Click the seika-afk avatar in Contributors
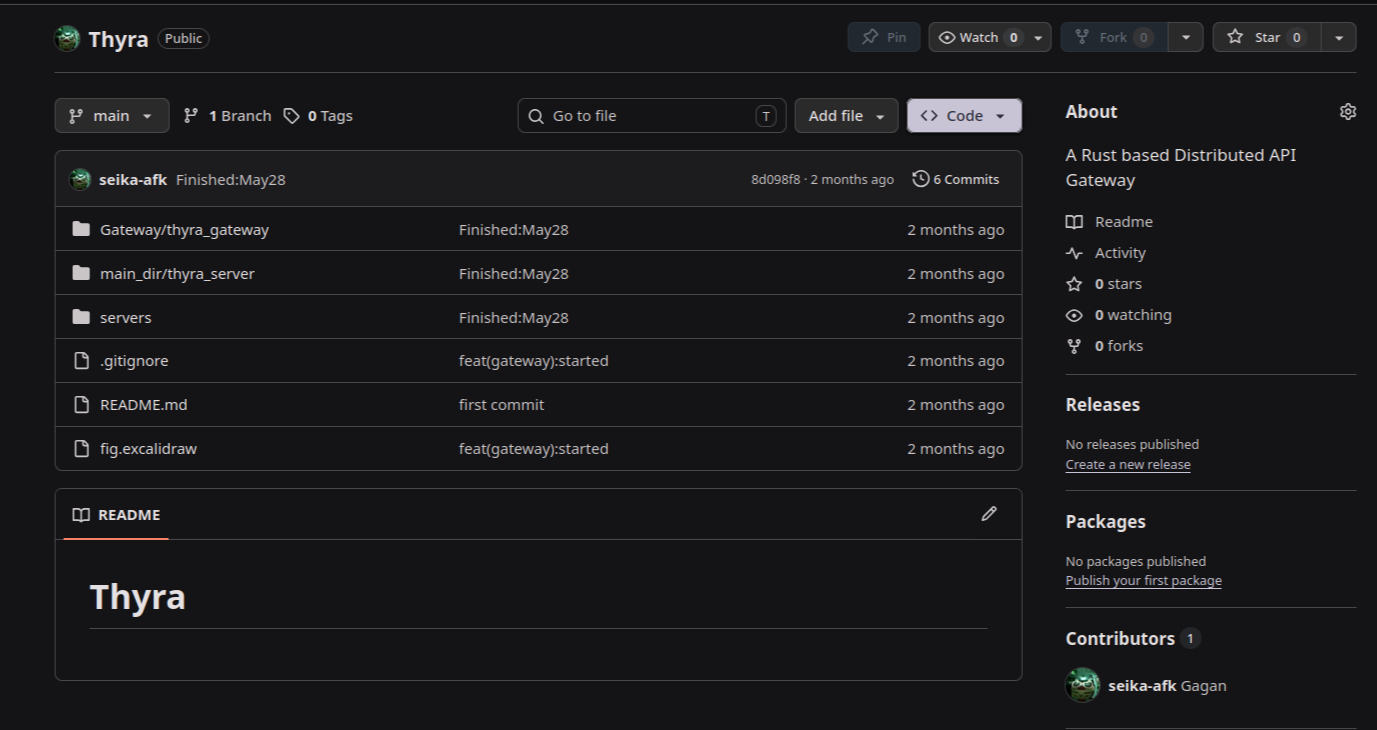 (1083, 685)
